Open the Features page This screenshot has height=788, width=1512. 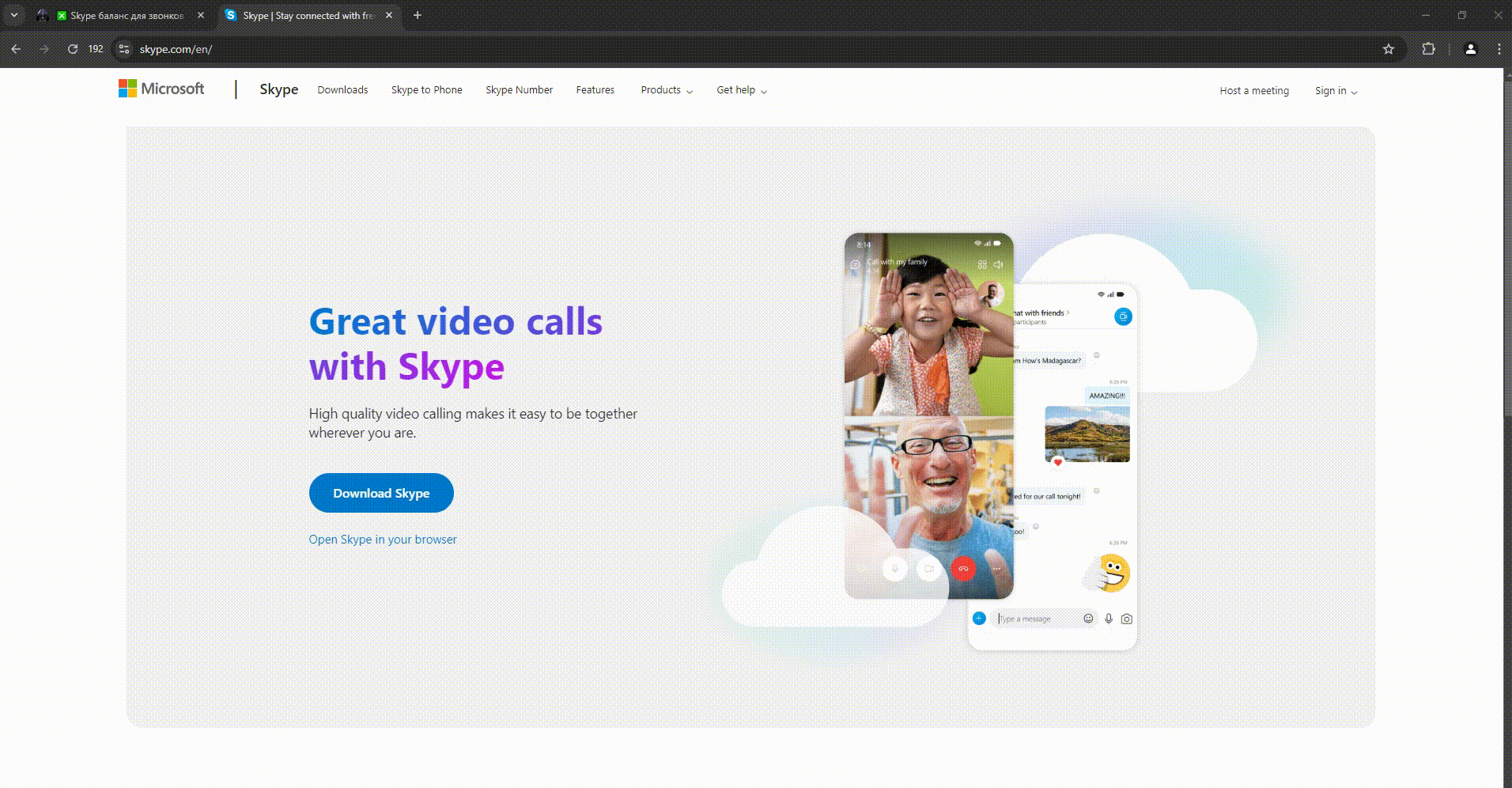pyautogui.click(x=595, y=90)
